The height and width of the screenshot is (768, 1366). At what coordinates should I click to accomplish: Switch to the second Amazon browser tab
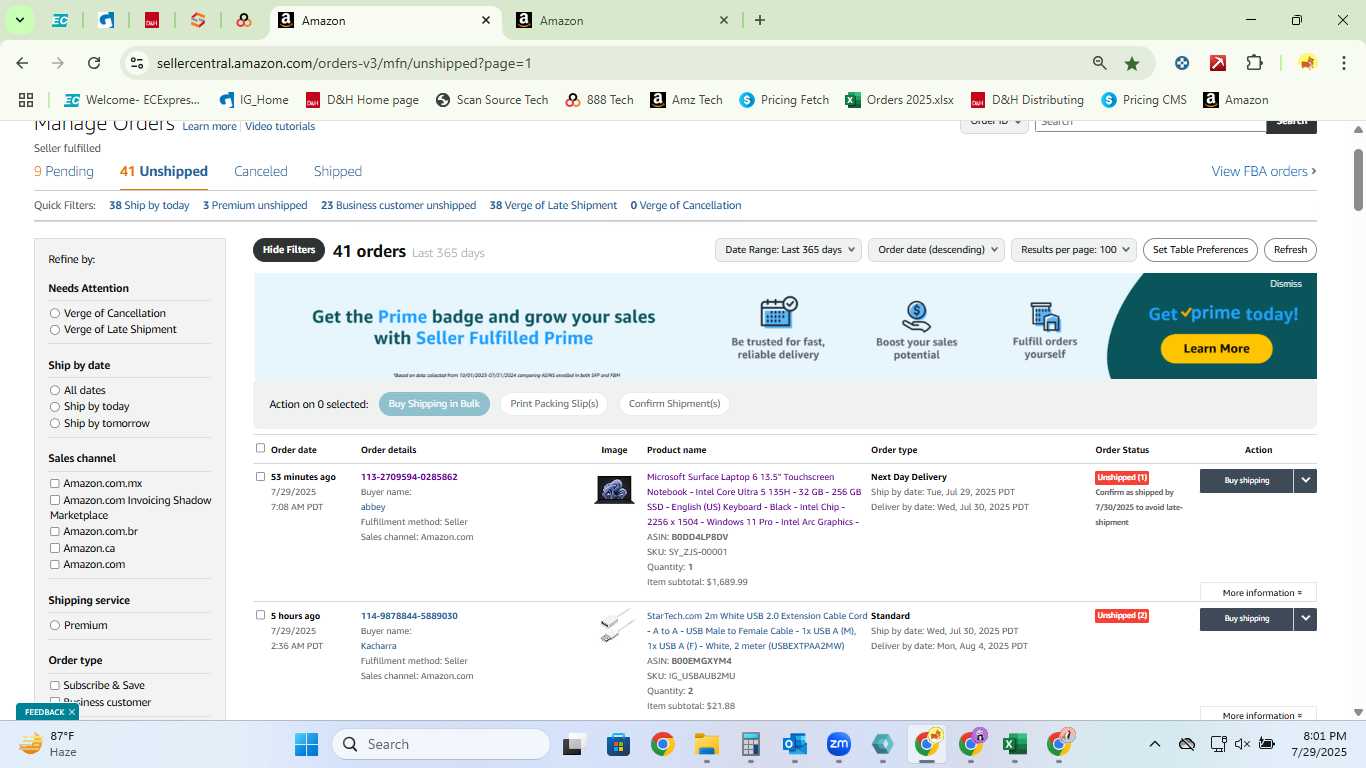tap(620, 20)
